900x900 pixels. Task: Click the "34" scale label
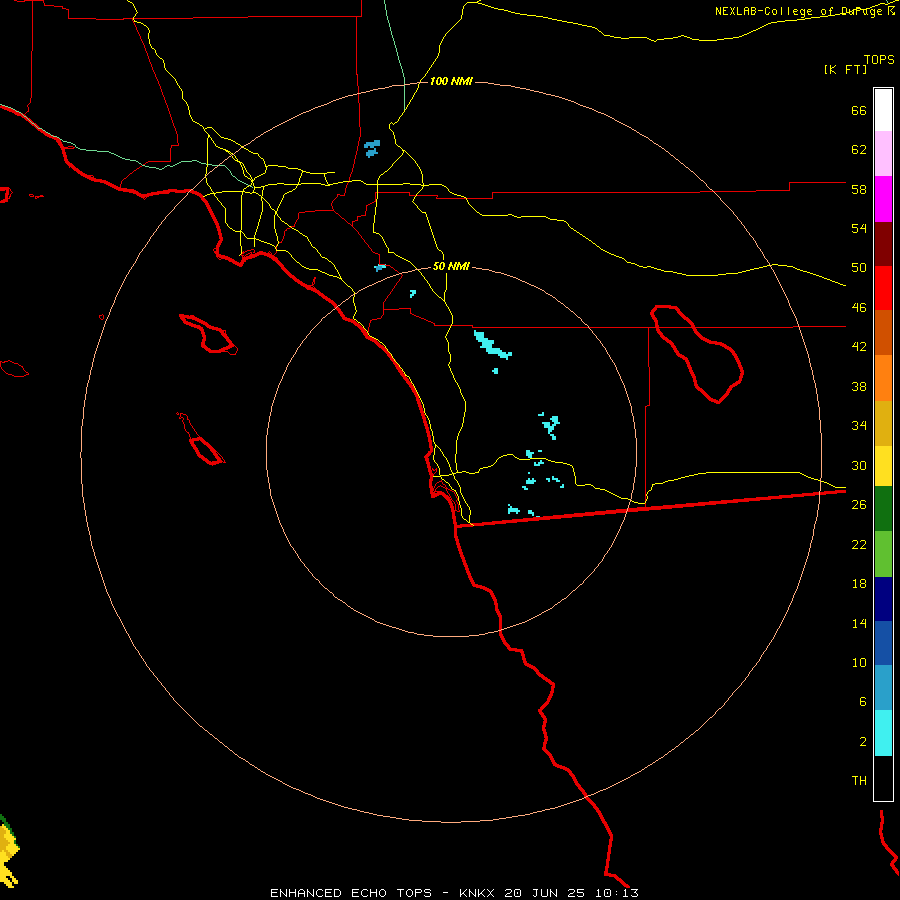click(859, 426)
